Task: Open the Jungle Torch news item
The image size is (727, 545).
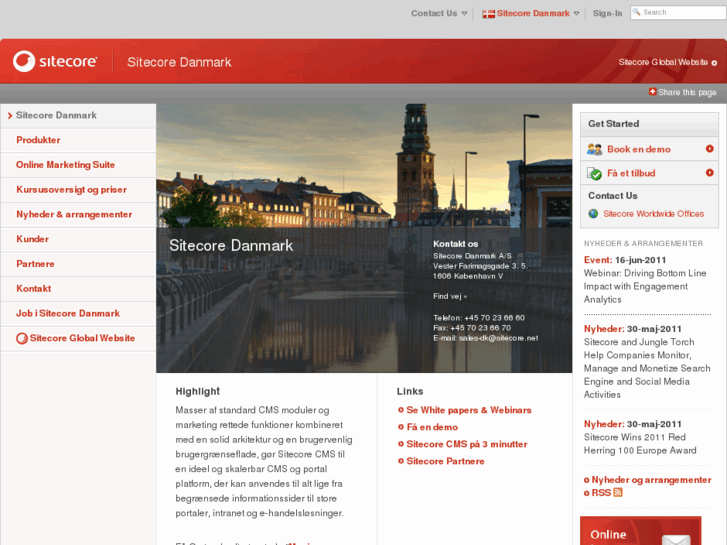Action: point(647,362)
